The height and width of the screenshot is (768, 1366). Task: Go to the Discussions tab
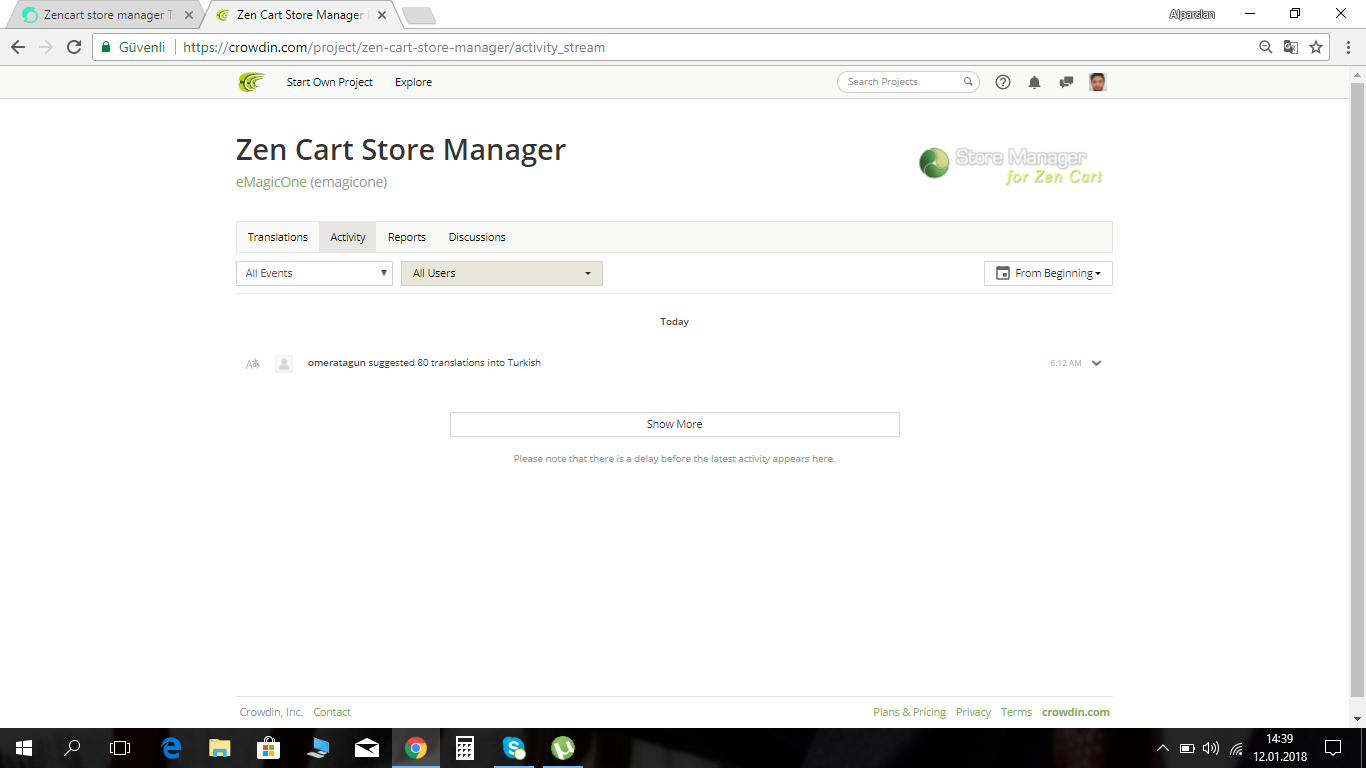(x=477, y=237)
